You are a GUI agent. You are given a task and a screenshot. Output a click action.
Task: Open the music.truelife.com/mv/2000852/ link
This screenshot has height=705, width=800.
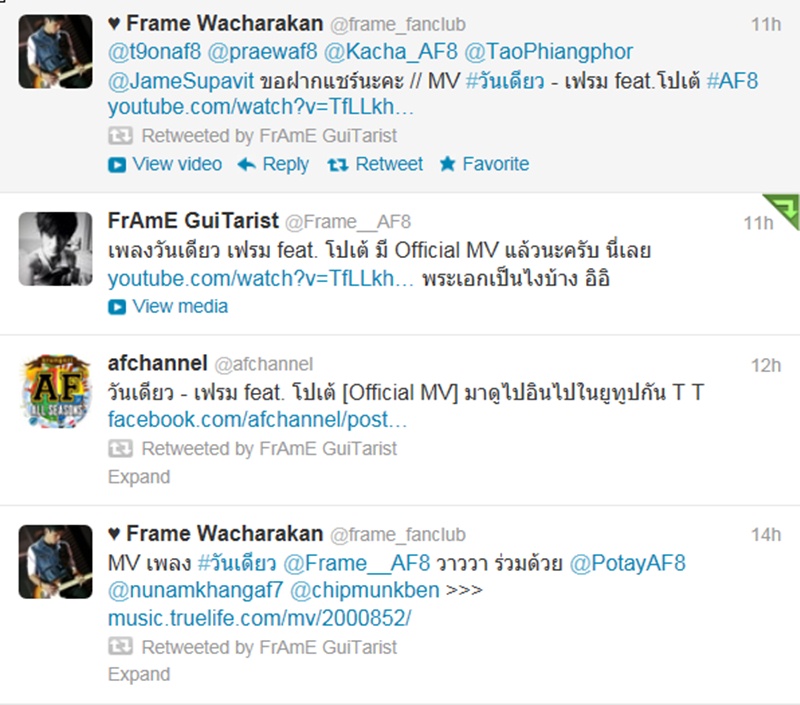point(260,618)
